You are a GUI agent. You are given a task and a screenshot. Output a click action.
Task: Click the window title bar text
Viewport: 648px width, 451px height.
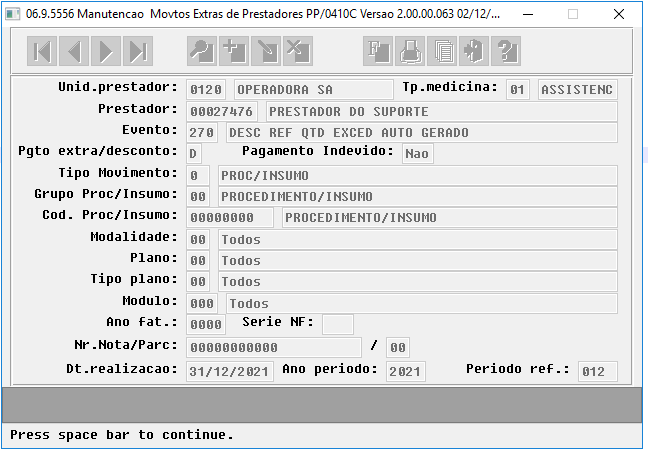tap(263, 14)
